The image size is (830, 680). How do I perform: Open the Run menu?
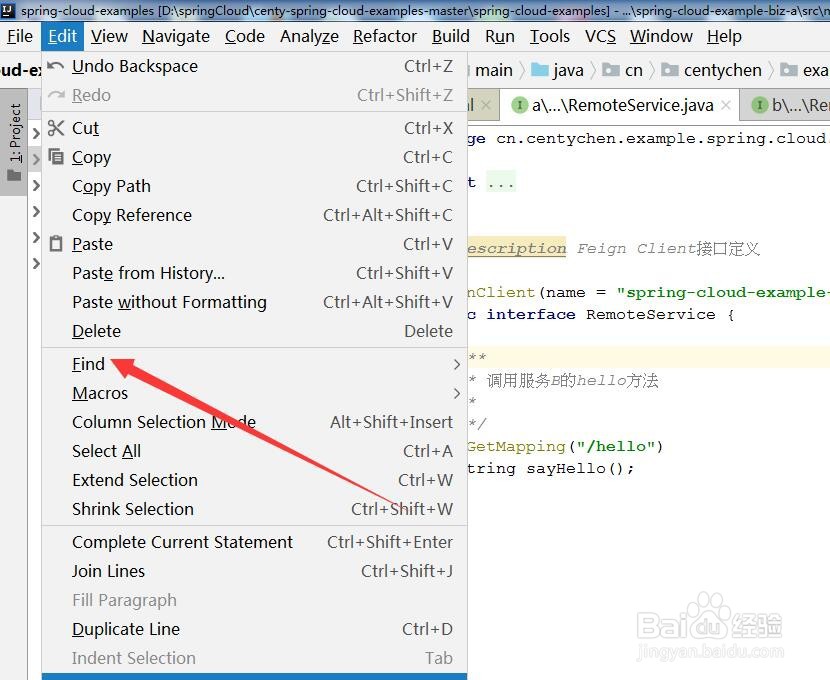click(x=500, y=36)
